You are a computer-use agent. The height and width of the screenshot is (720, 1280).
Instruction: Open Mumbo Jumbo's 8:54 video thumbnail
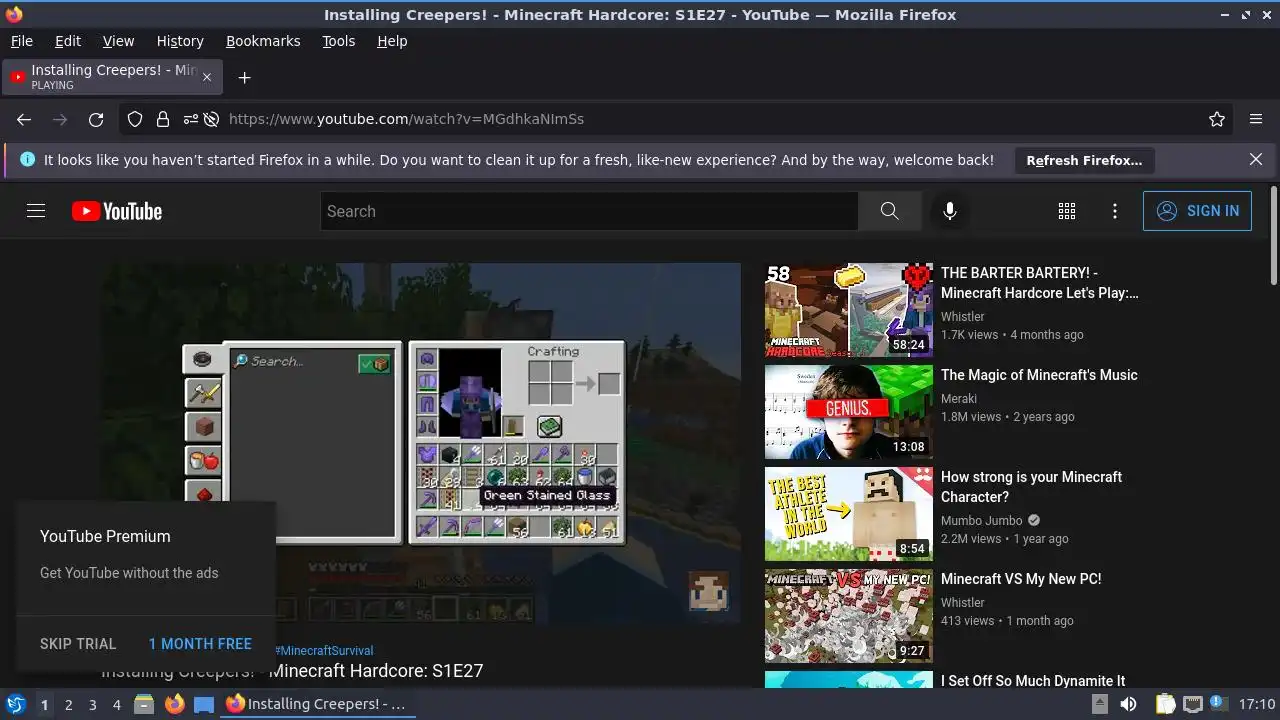pyautogui.click(x=849, y=514)
